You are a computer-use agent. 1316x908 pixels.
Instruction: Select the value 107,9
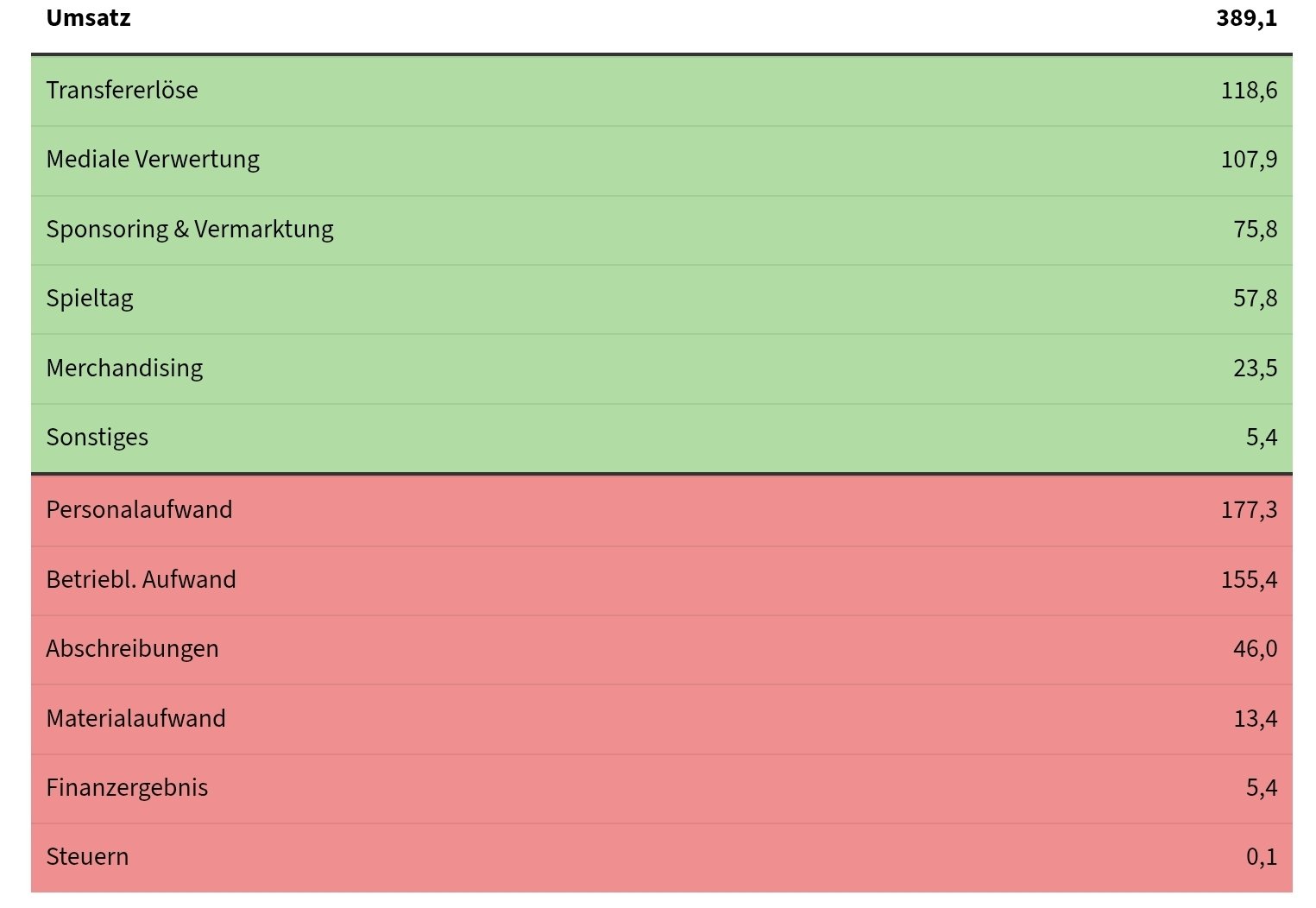point(1249,160)
